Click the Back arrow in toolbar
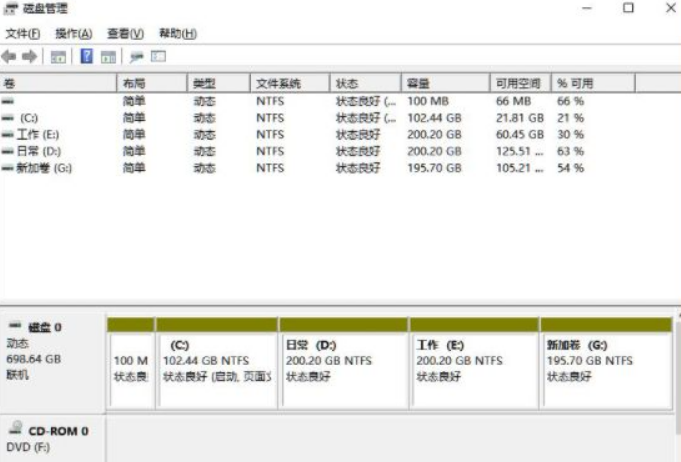Image resolution: width=681 pixels, height=462 pixels. tap(9, 57)
